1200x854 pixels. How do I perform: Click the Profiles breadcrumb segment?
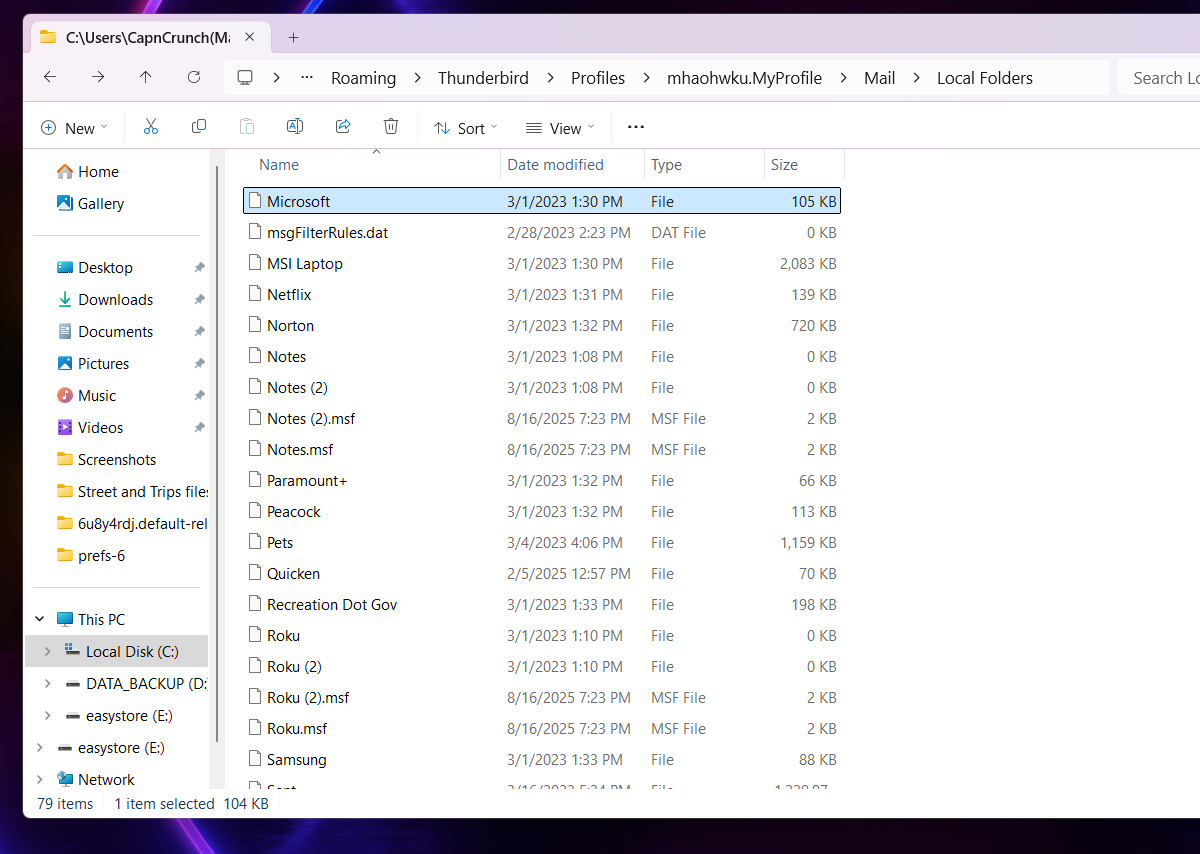coord(598,78)
